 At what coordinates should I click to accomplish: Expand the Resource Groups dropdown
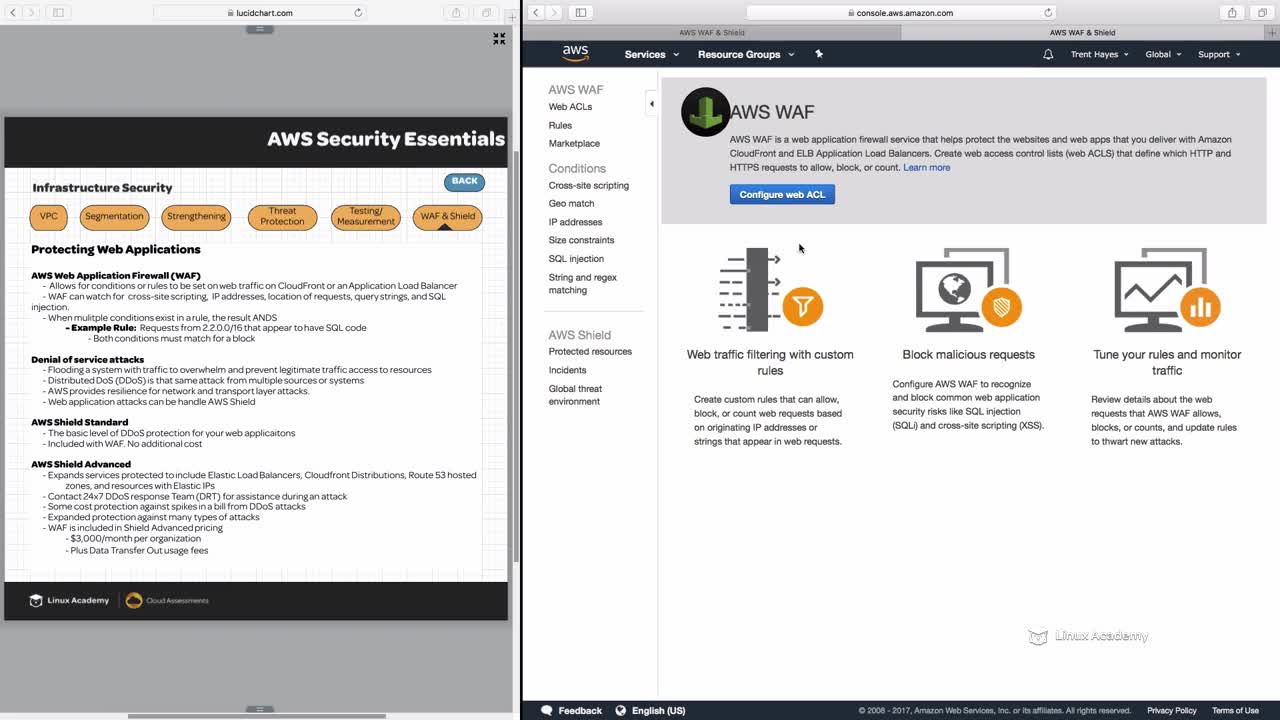click(746, 54)
